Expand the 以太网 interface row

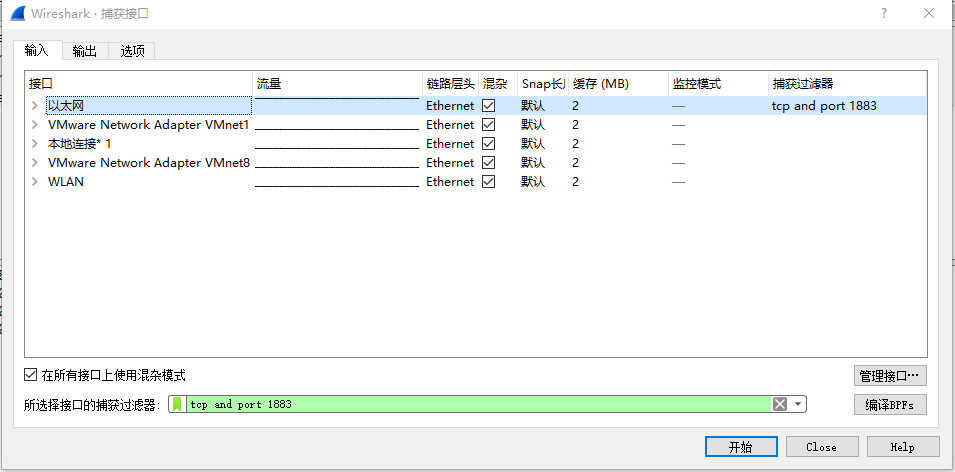tap(35, 106)
